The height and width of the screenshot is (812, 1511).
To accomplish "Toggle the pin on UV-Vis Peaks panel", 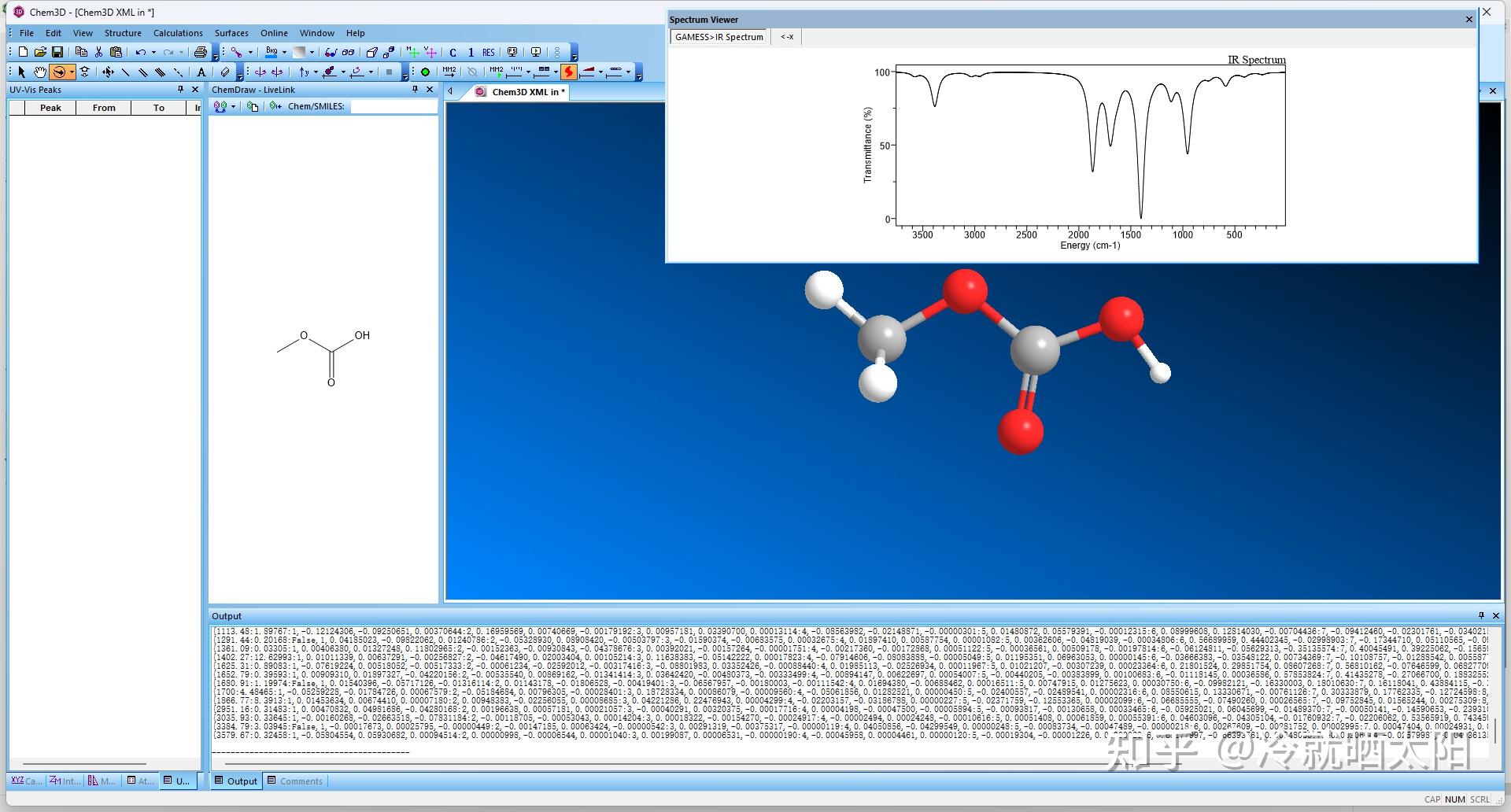I will click(x=182, y=90).
